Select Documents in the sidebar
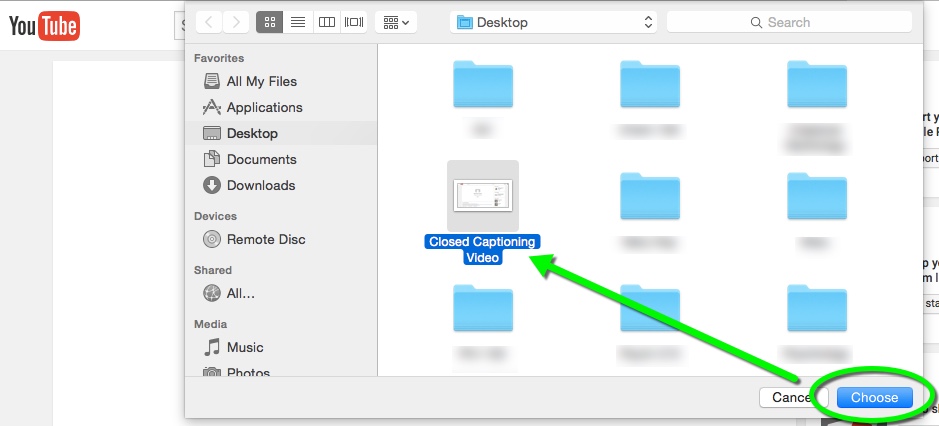Image resolution: width=939 pixels, height=426 pixels. coord(261,159)
